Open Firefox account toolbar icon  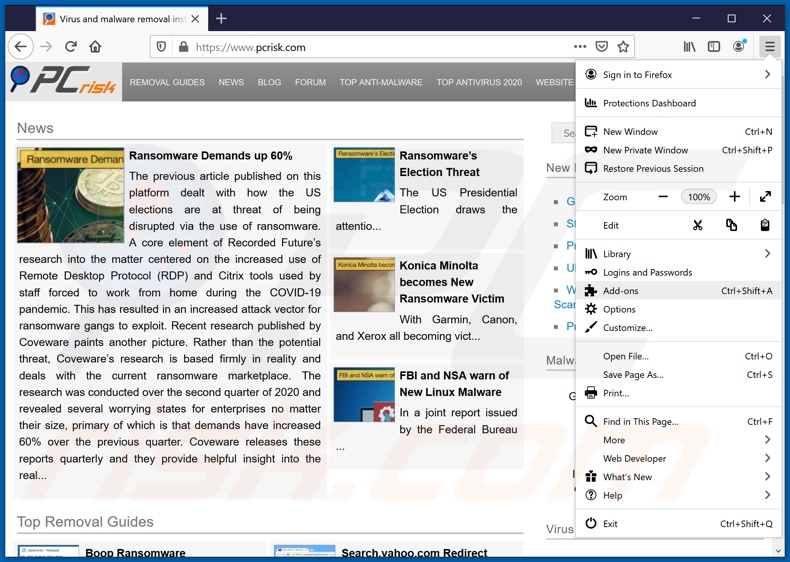(739, 46)
